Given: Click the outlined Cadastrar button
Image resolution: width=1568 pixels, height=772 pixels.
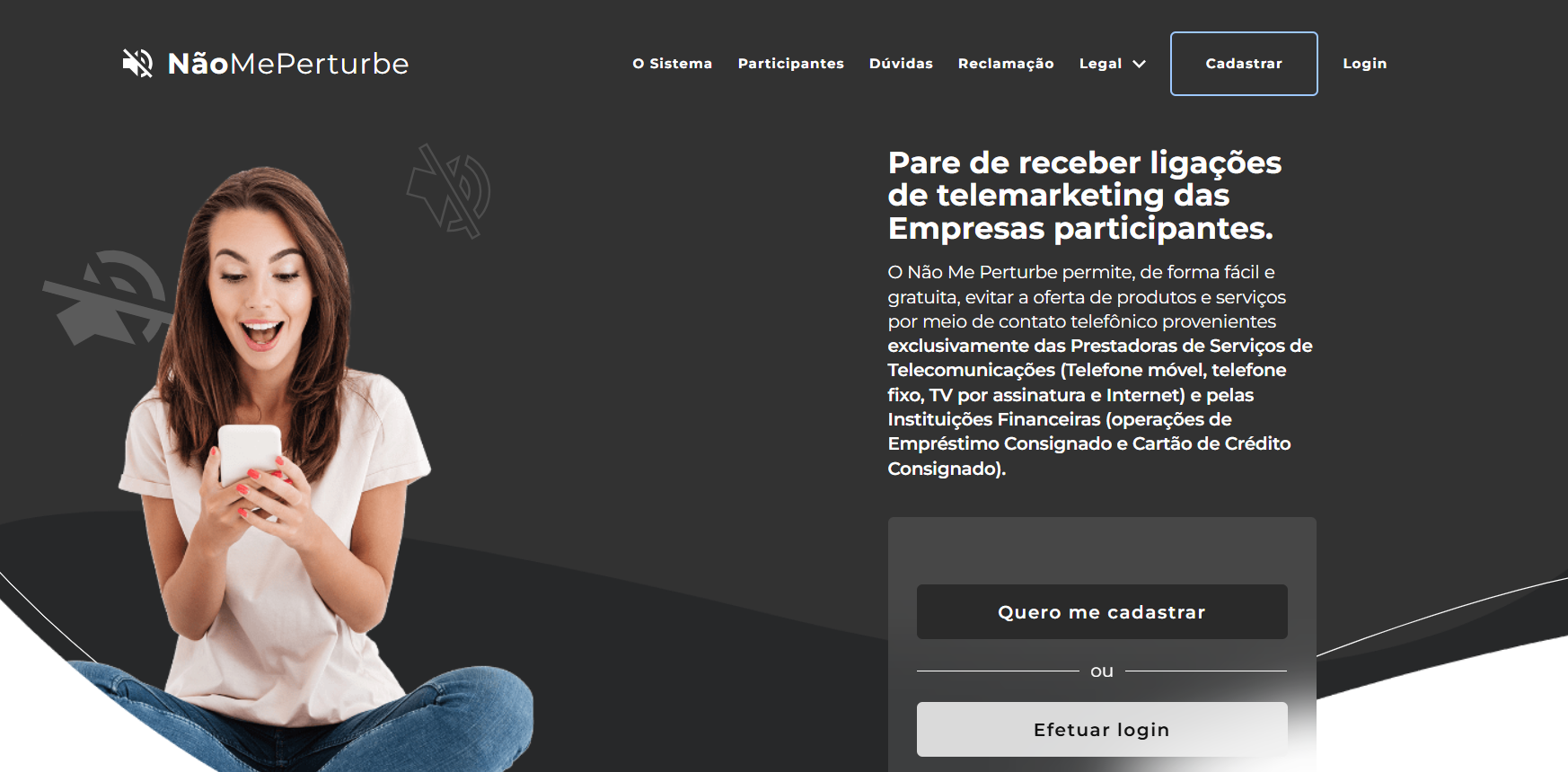Looking at the screenshot, I should 1244,64.
